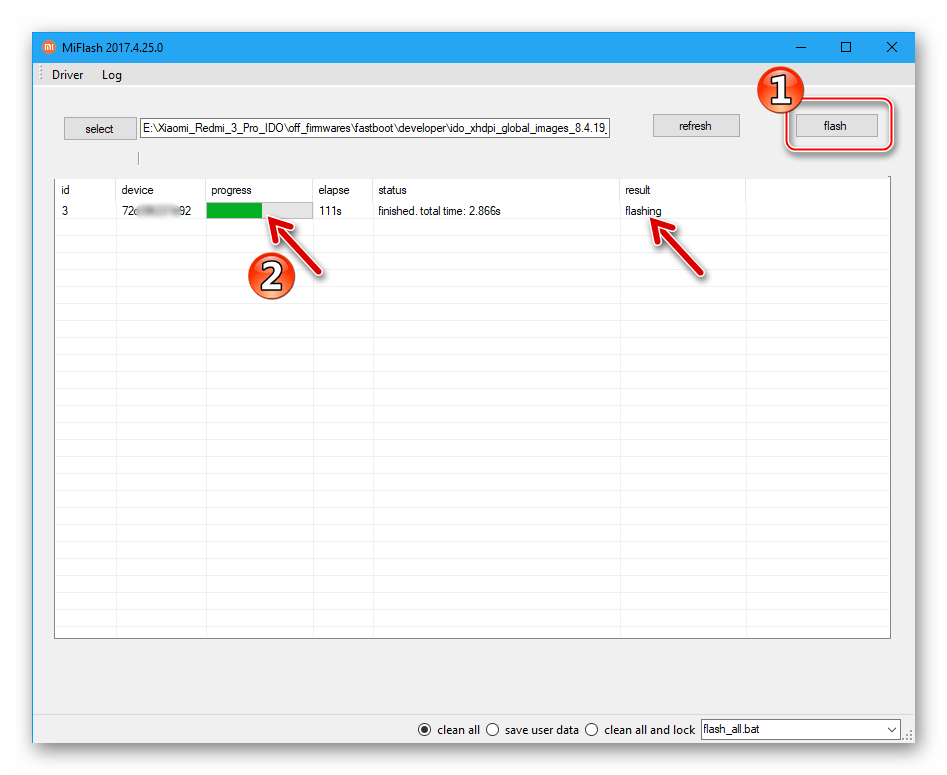Click the window resize grip at bottom-right corner
This screenshot has width=947, height=775.
click(x=908, y=736)
